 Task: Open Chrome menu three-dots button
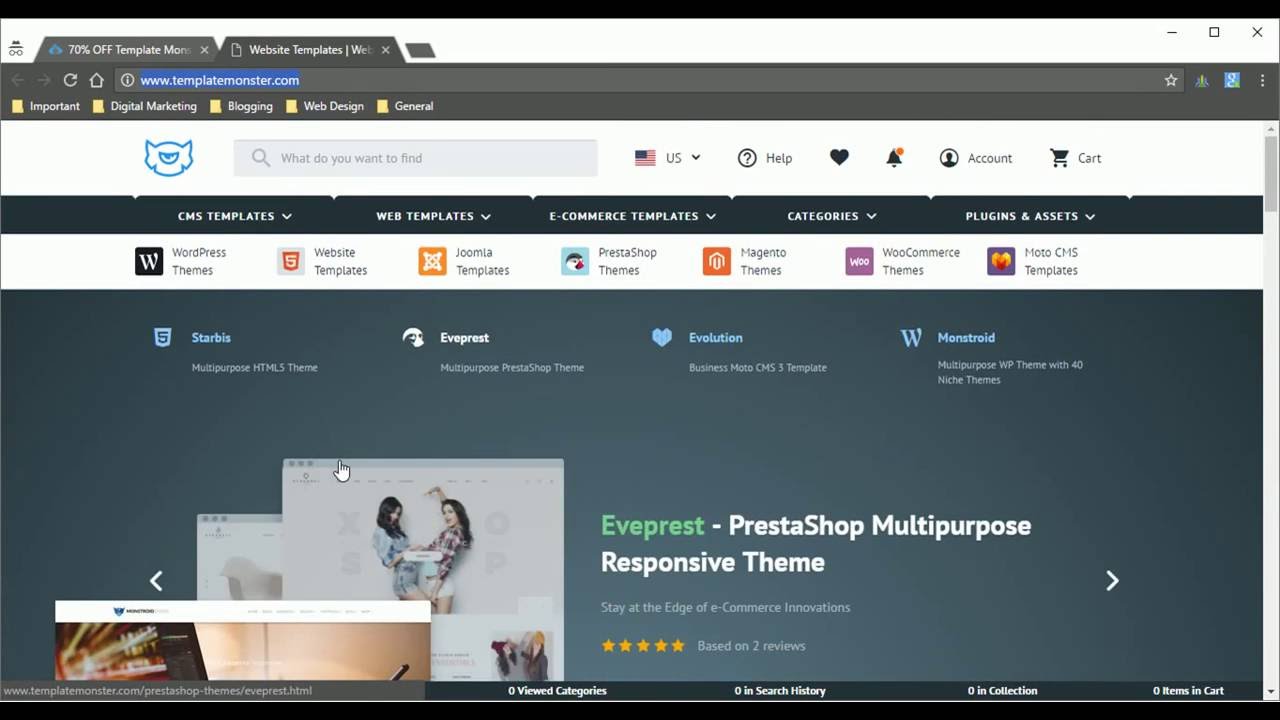pos(1261,80)
